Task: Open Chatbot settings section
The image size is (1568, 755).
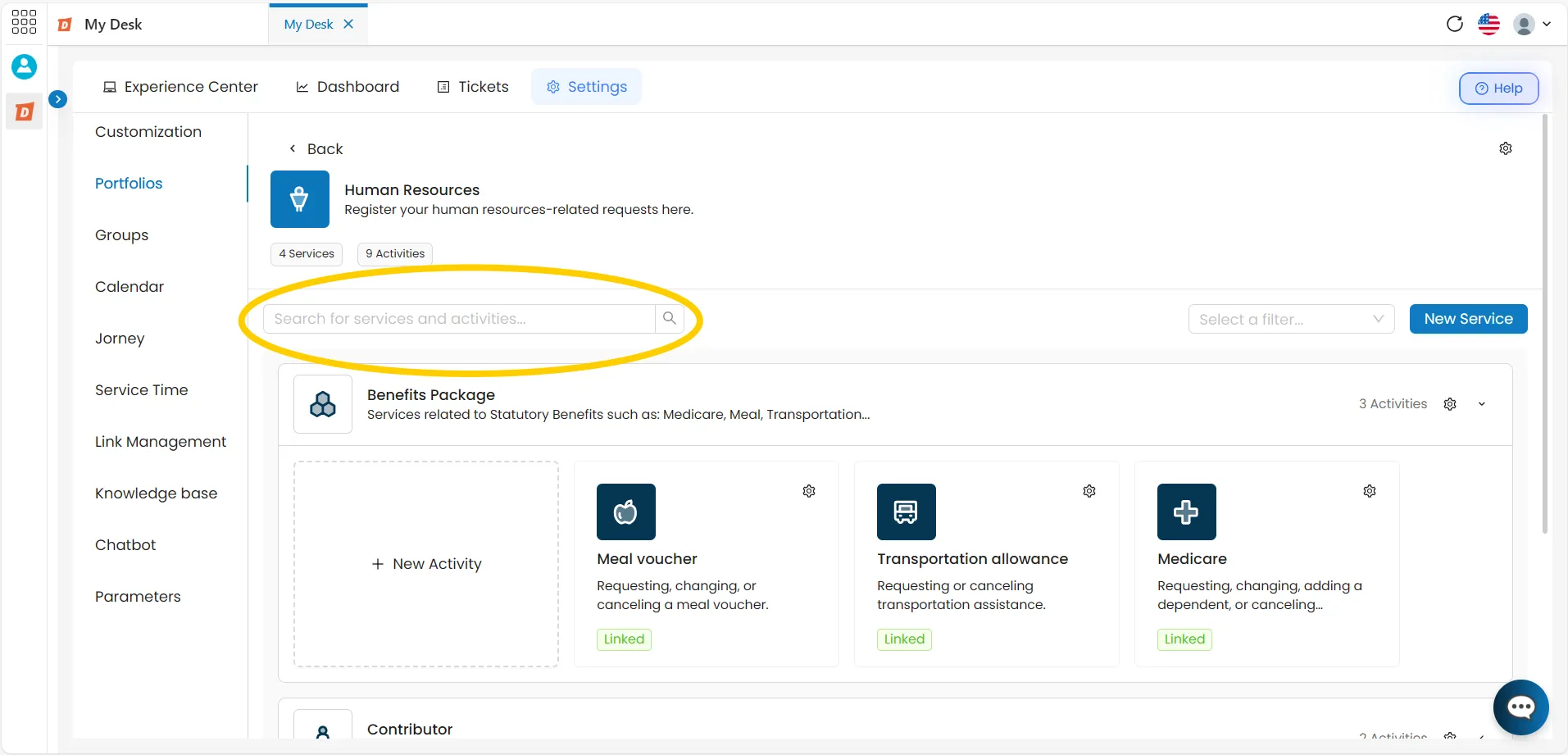Action: pyautogui.click(x=125, y=545)
